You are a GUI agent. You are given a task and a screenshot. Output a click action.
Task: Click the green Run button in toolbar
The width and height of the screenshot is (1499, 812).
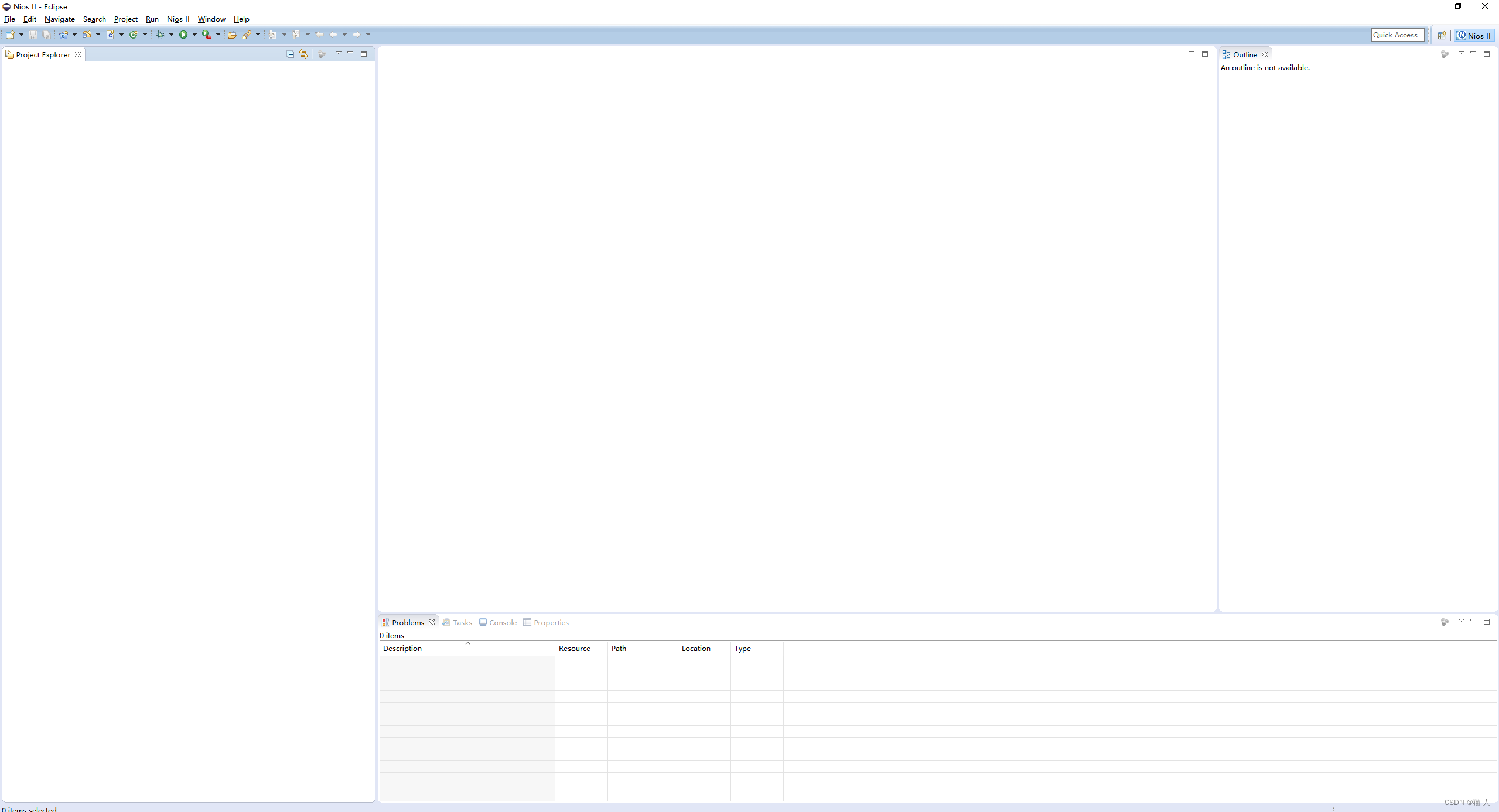(x=183, y=35)
